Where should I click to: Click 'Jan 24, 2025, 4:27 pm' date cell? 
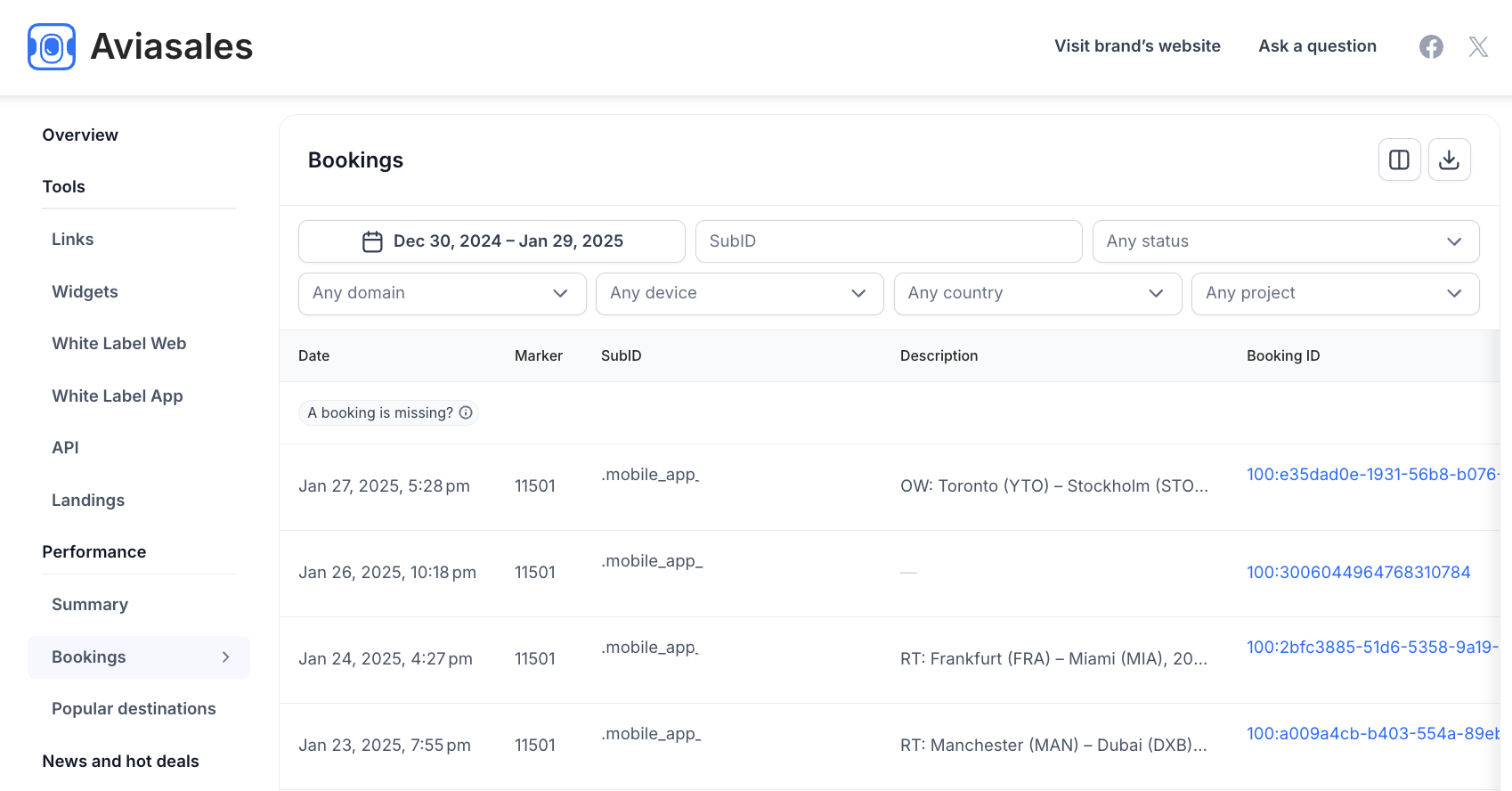click(386, 658)
